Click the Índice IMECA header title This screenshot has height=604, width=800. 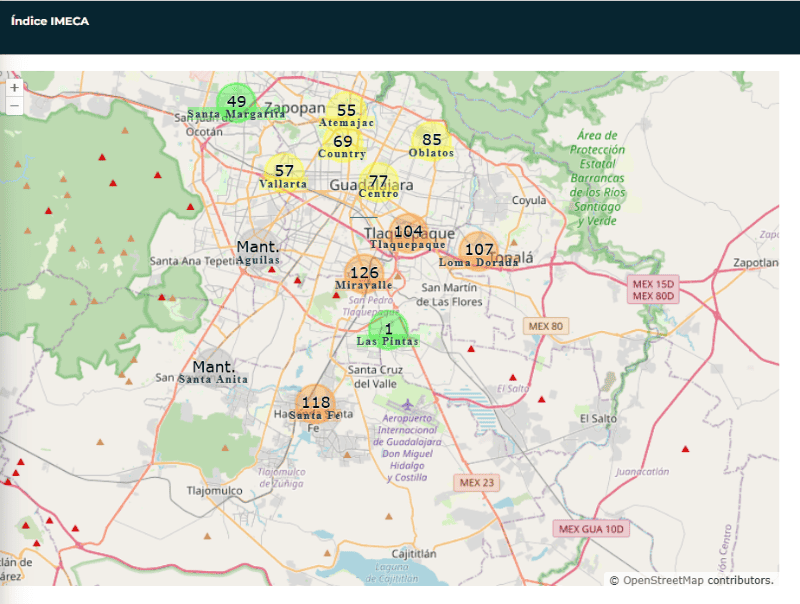[50, 21]
